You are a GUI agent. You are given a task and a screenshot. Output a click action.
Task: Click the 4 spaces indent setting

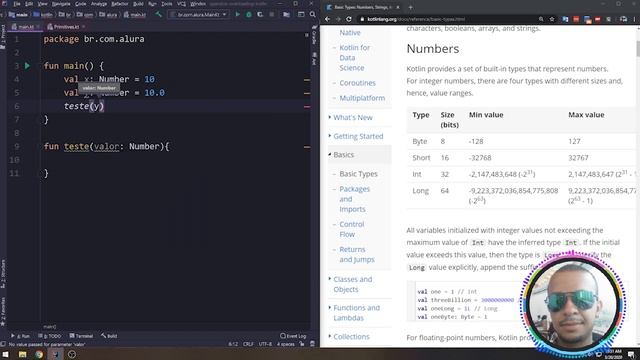pos(286,344)
